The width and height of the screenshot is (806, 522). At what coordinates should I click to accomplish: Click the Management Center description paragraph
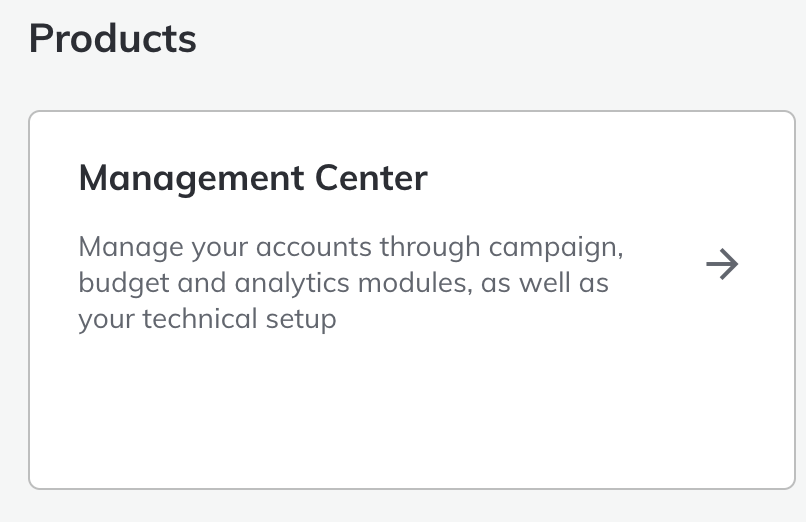[x=344, y=284]
